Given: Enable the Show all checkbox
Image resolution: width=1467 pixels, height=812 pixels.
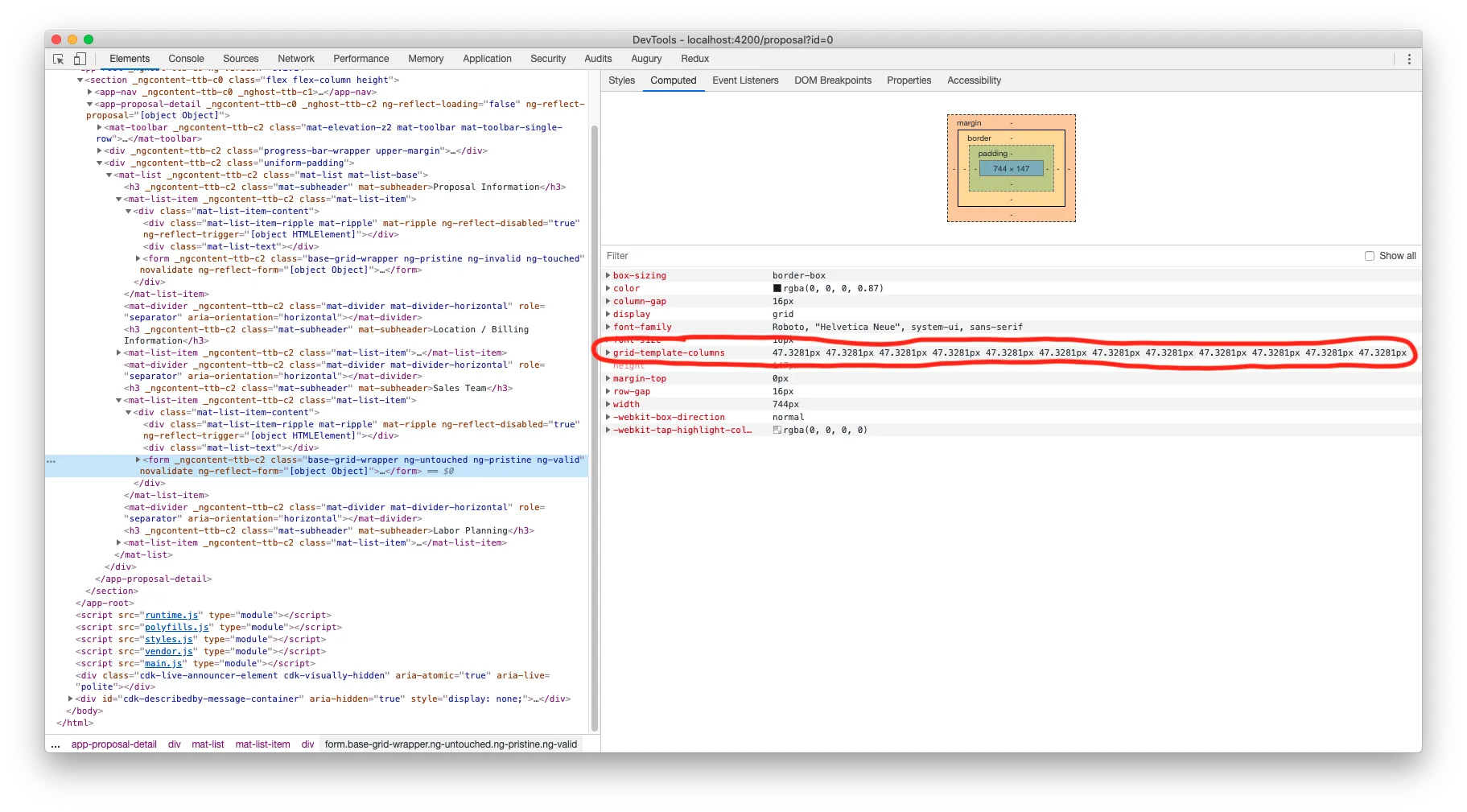Looking at the screenshot, I should pyautogui.click(x=1370, y=256).
